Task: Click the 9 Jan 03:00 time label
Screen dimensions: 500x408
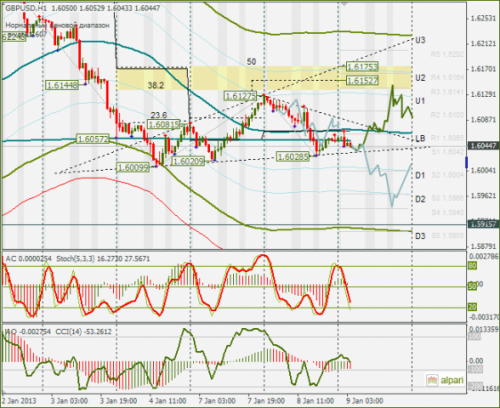Action: 364,401
